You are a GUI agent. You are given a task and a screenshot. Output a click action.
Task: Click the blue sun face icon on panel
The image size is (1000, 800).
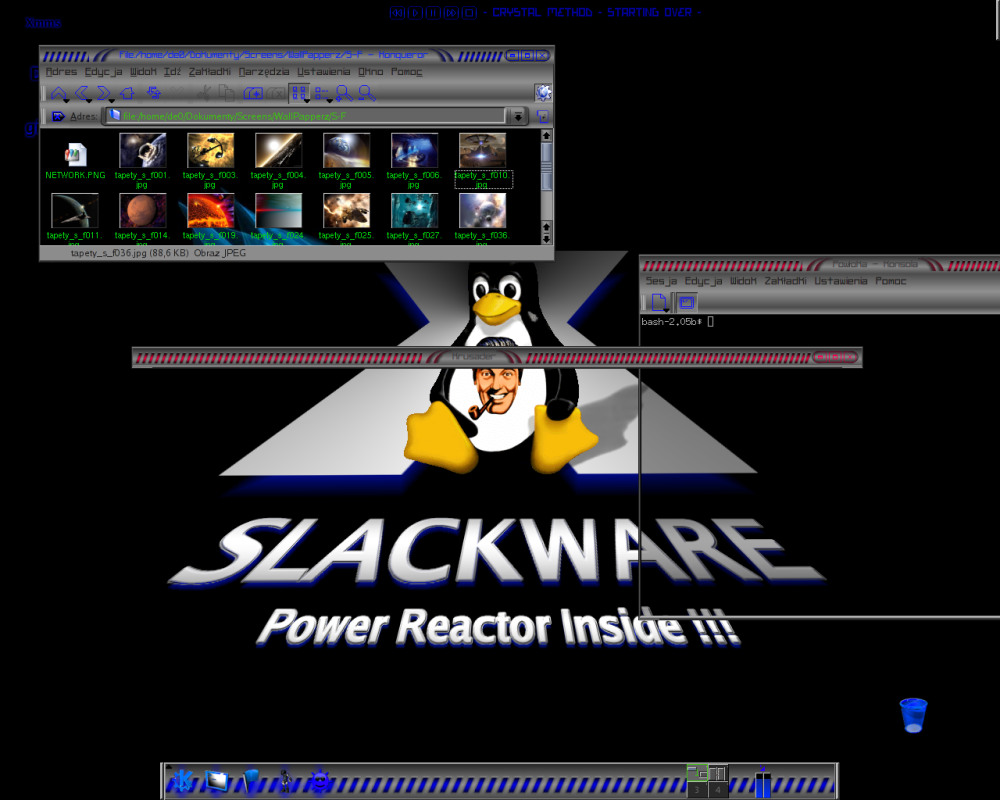[320, 780]
